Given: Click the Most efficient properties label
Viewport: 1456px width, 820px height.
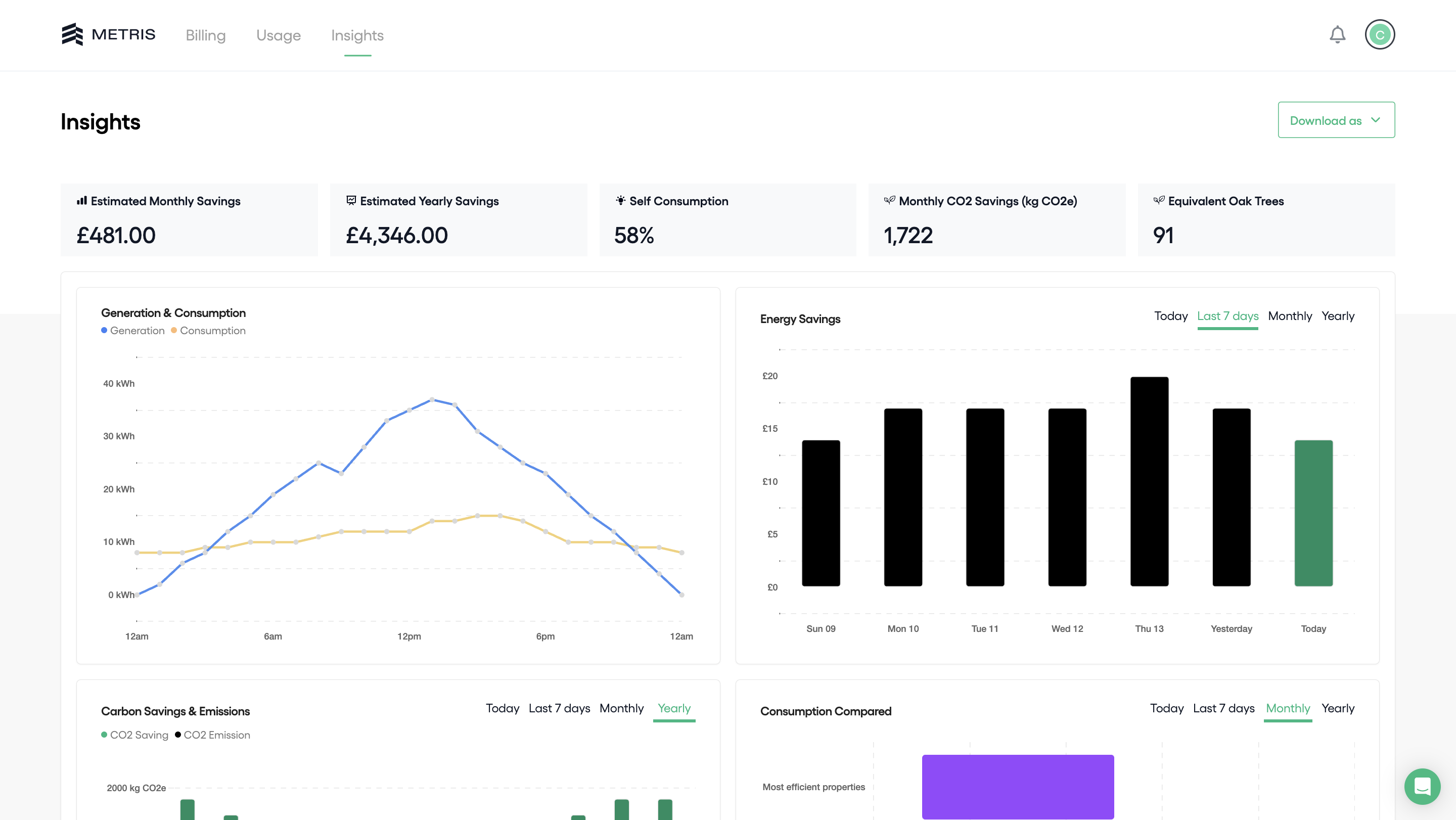Looking at the screenshot, I should 813,787.
